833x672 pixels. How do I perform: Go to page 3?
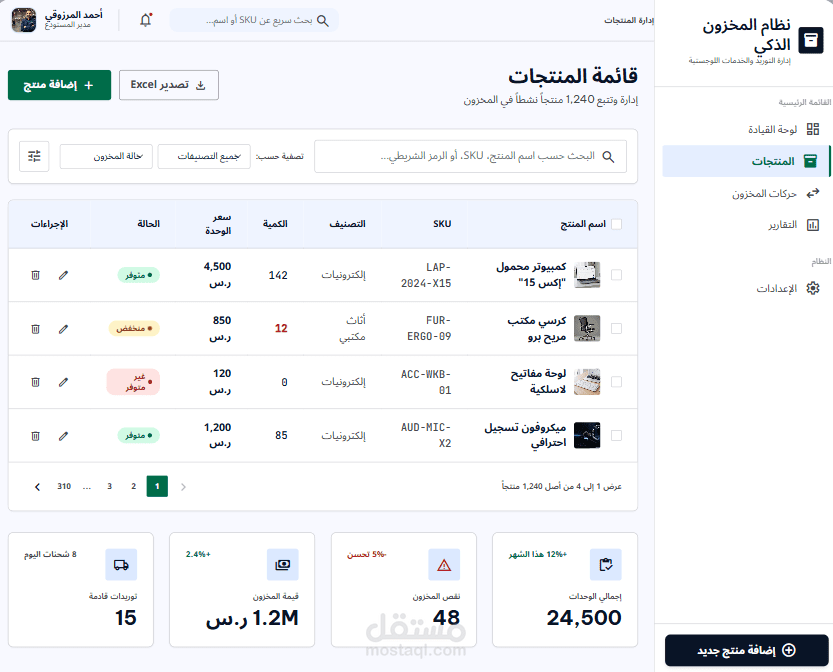coord(109,486)
